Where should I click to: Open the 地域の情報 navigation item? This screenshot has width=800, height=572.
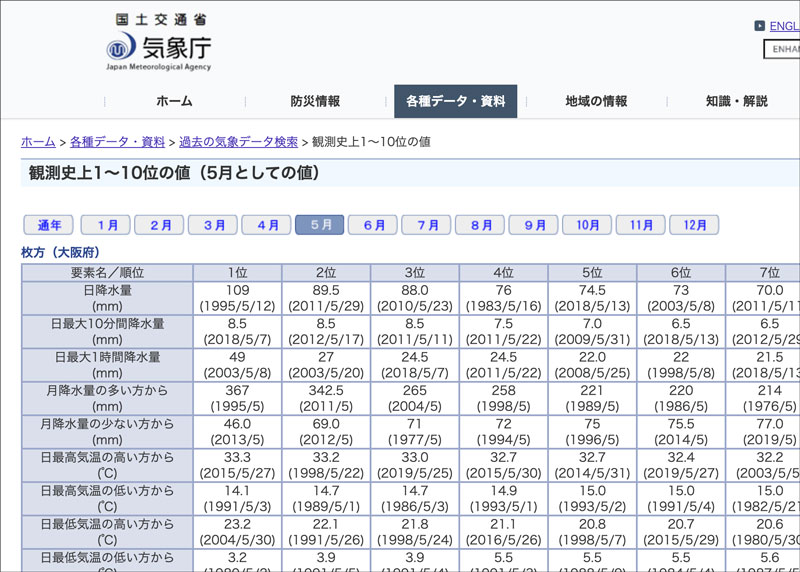tap(596, 101)
